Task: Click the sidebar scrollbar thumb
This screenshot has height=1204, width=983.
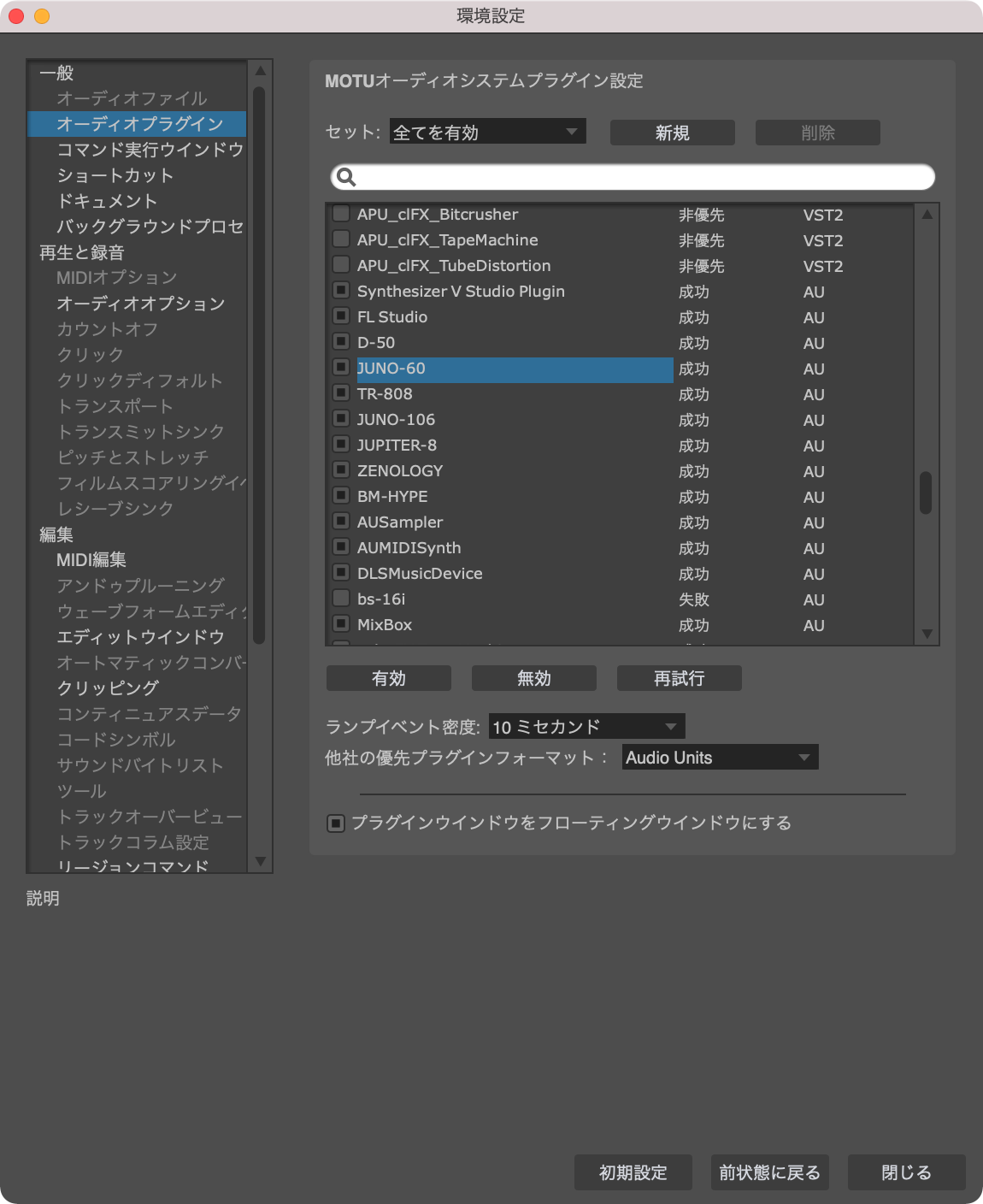Action: click(259, 365)
